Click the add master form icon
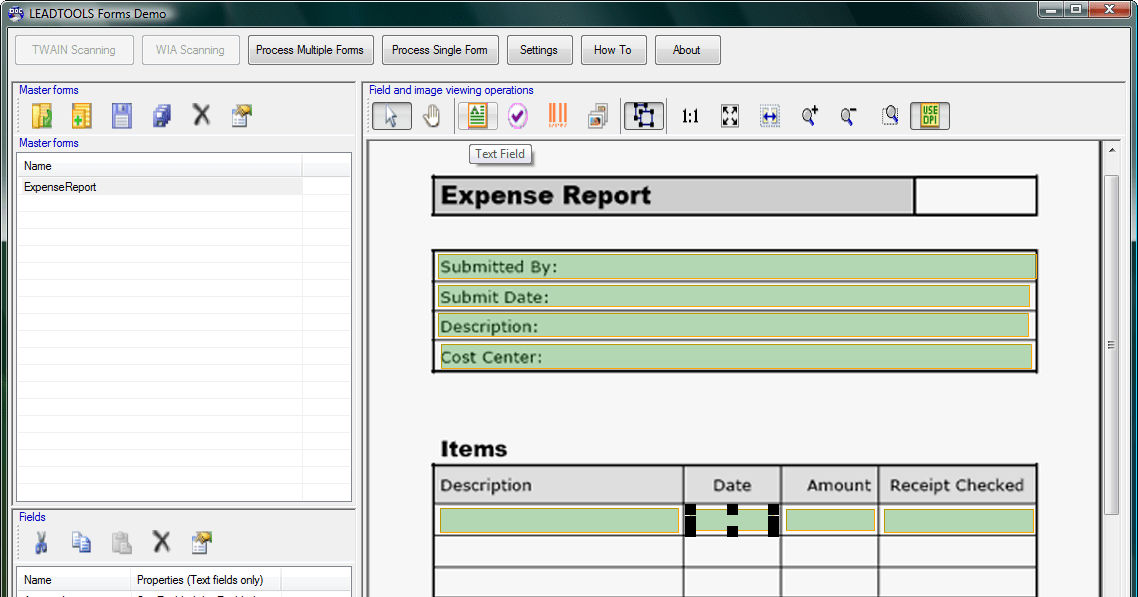This screenshot has height=597, width=1138. tap(82, 116)
